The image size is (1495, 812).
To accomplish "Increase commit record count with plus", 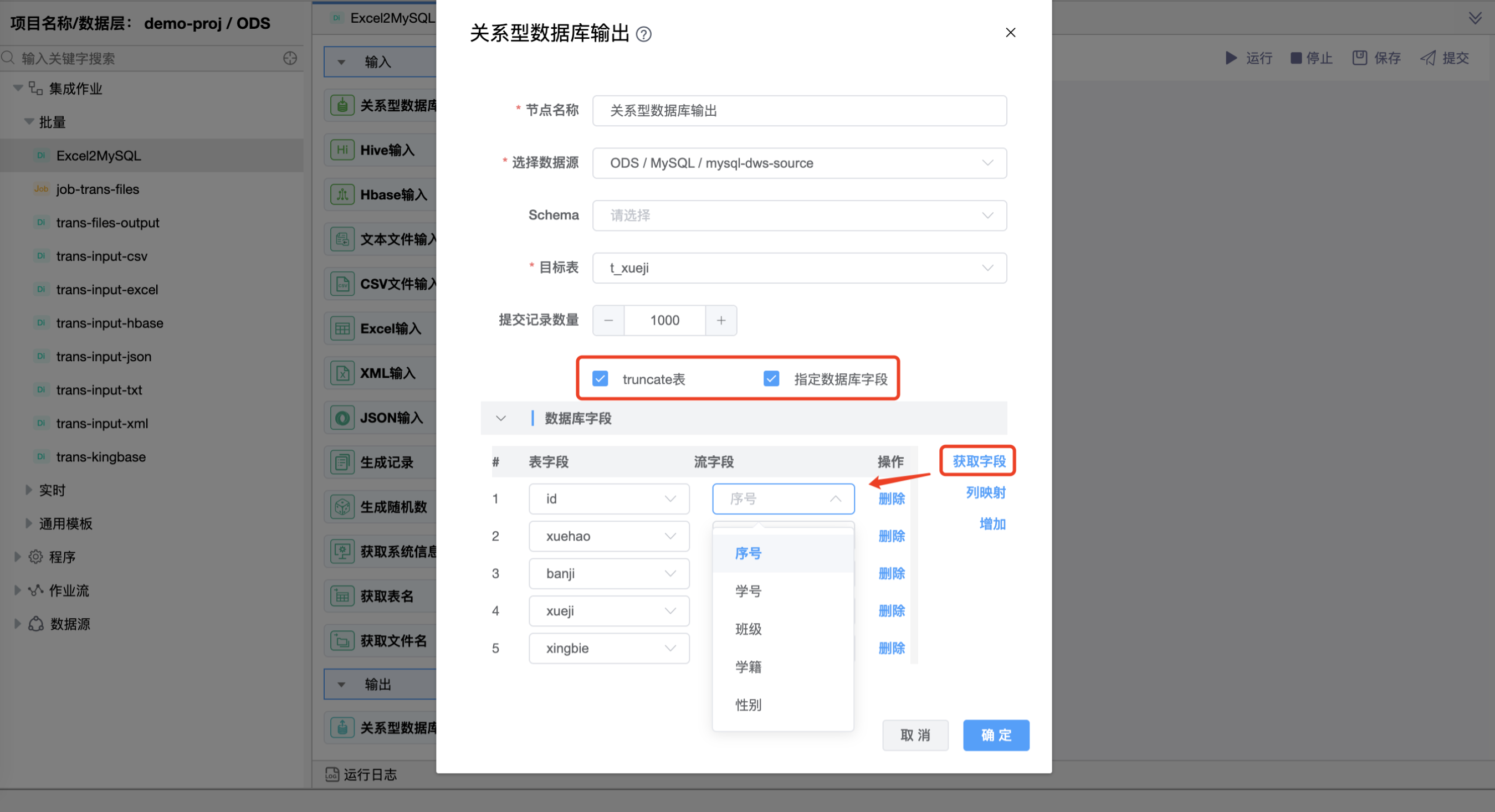I will coord(721,320).
